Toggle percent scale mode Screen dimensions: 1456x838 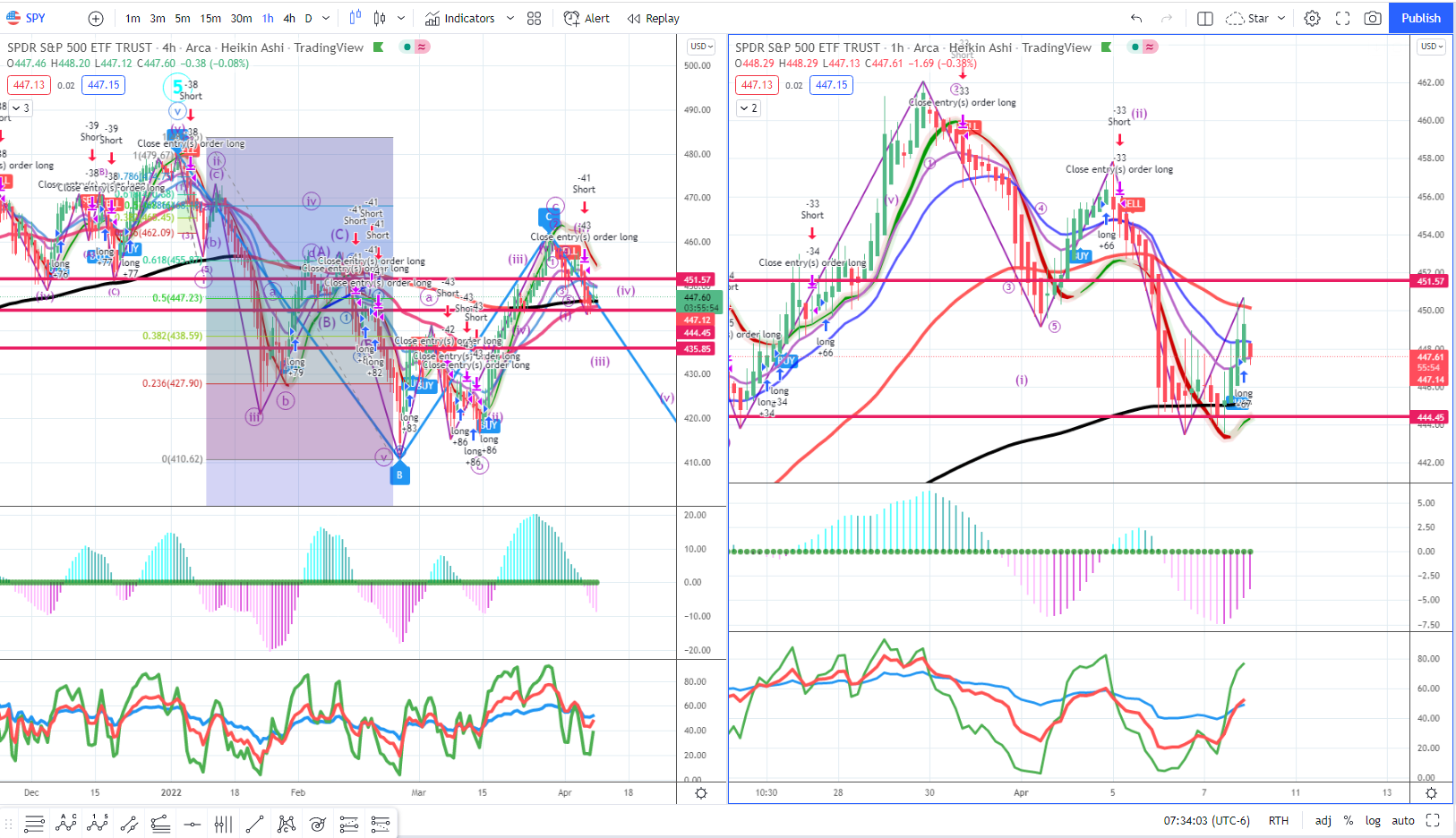1348,820
